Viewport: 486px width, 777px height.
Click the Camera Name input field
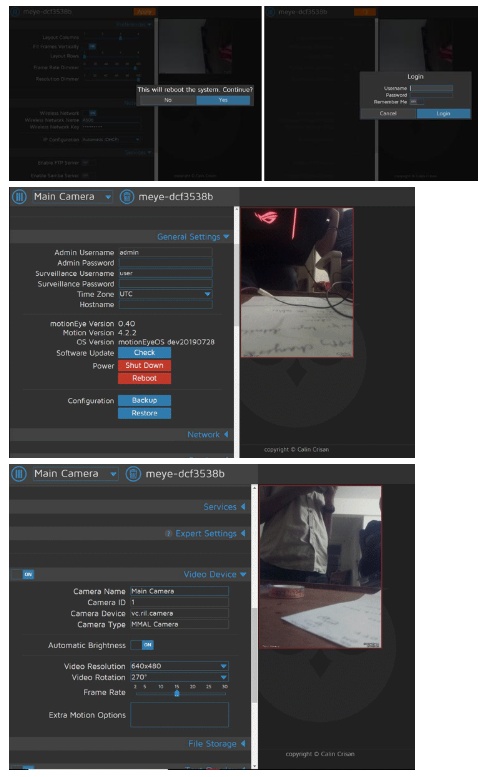pyautogui.click(x=179, y=591)
